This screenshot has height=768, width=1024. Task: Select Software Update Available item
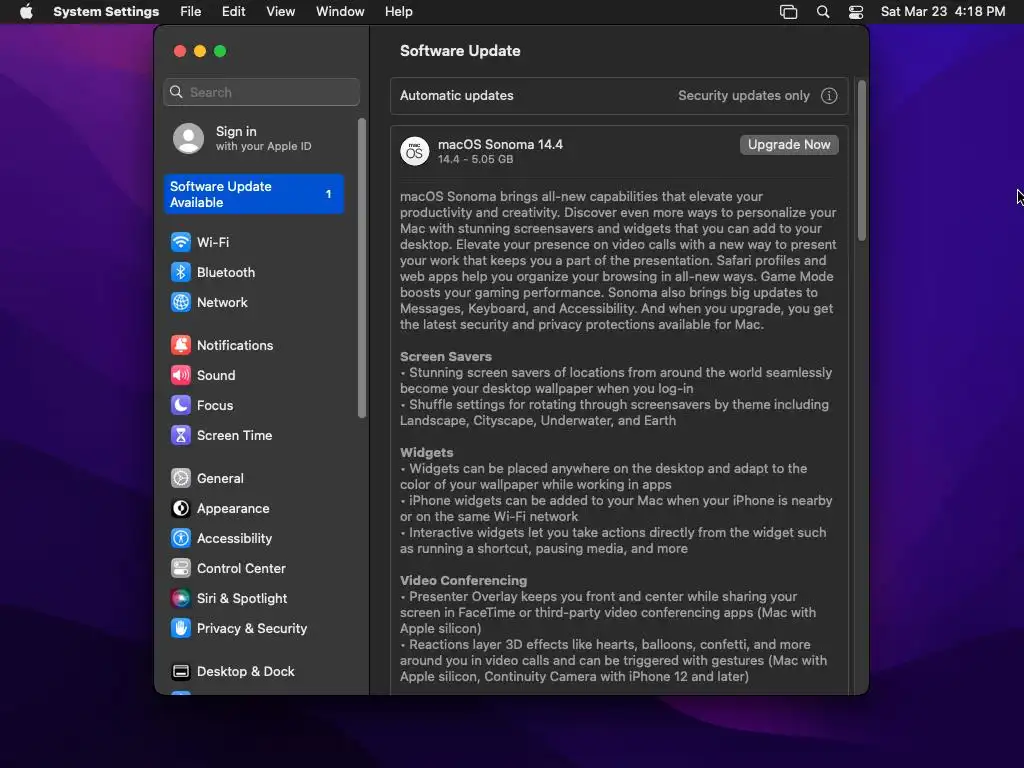254,194
